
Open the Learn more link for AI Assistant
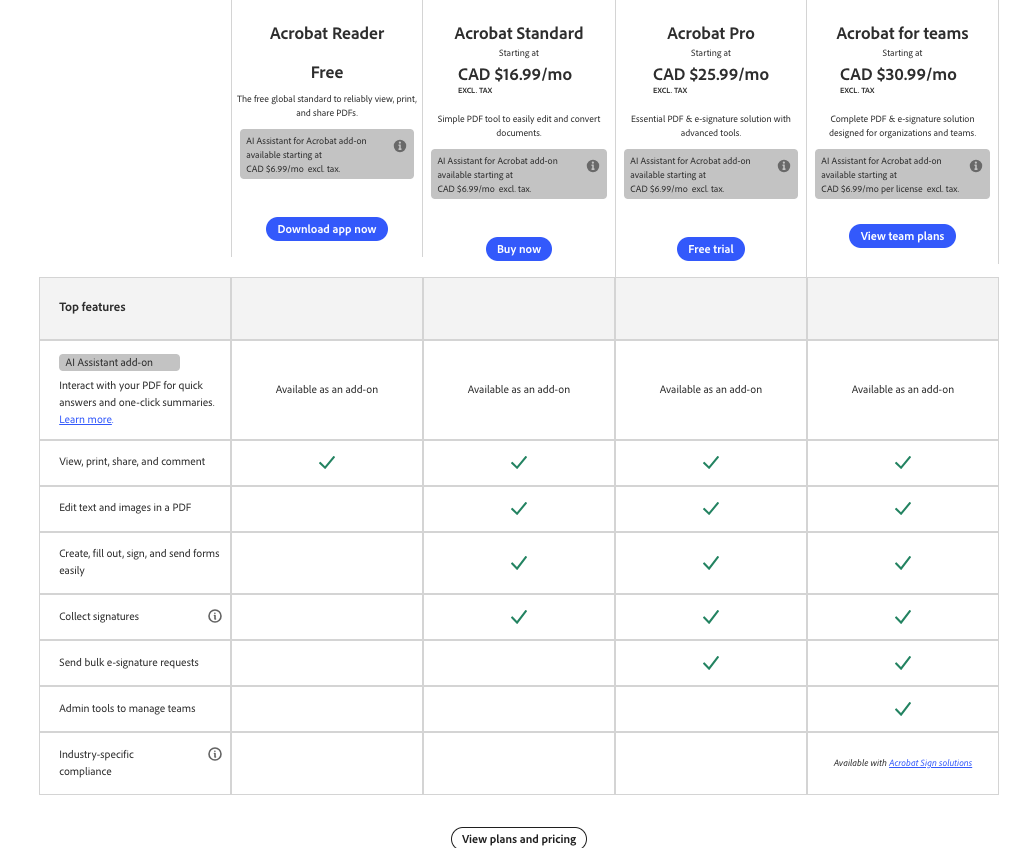85,419
